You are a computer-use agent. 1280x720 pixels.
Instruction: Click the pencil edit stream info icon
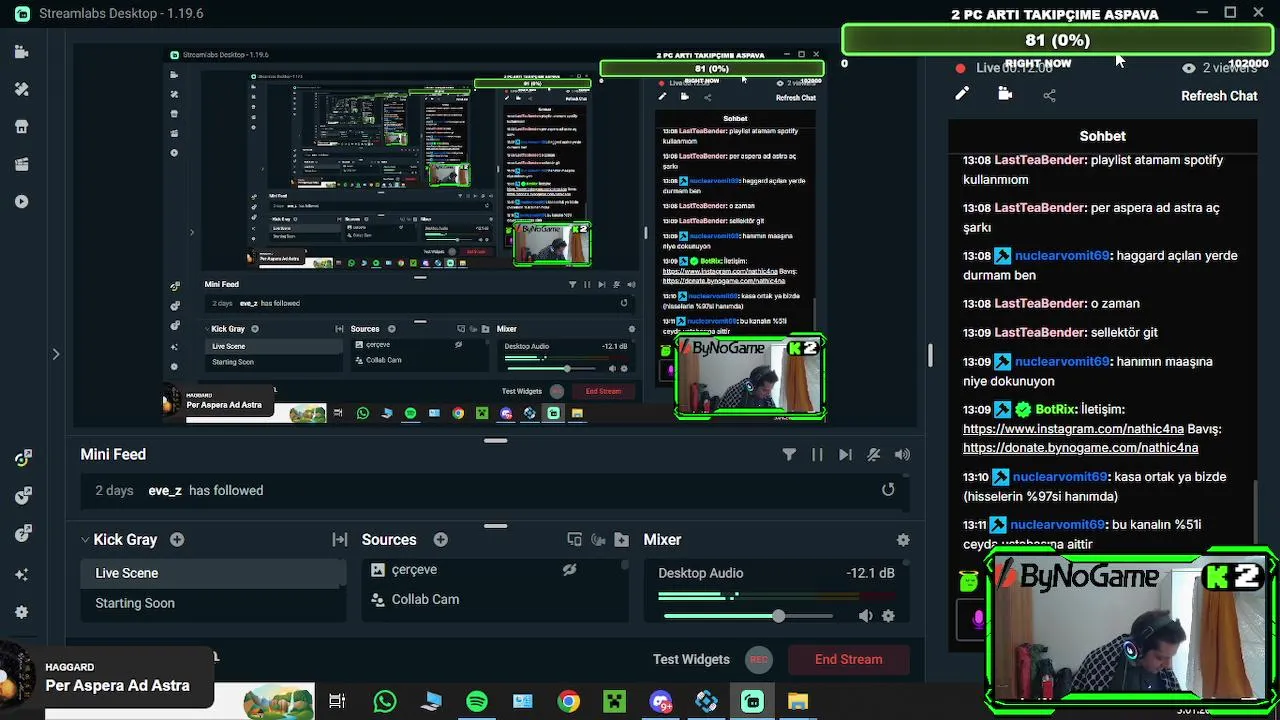962,94
